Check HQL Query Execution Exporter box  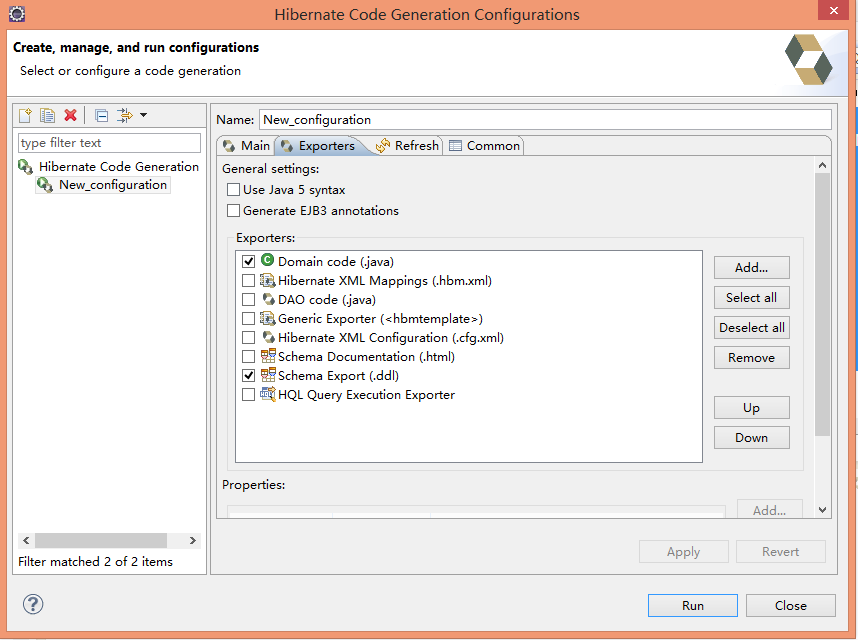click(x=248, y=394)
